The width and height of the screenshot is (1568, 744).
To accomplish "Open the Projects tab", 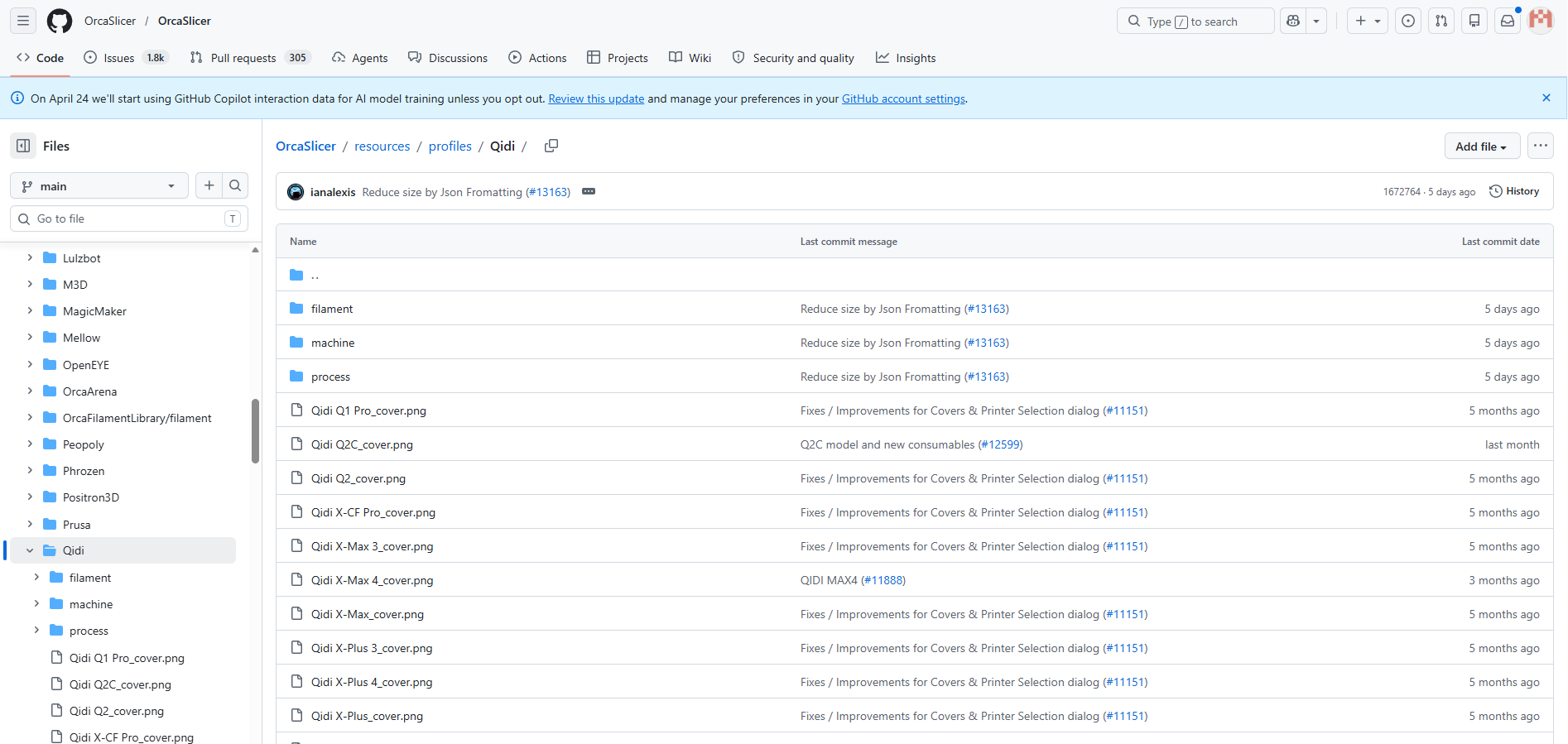I will pos(618,58).
